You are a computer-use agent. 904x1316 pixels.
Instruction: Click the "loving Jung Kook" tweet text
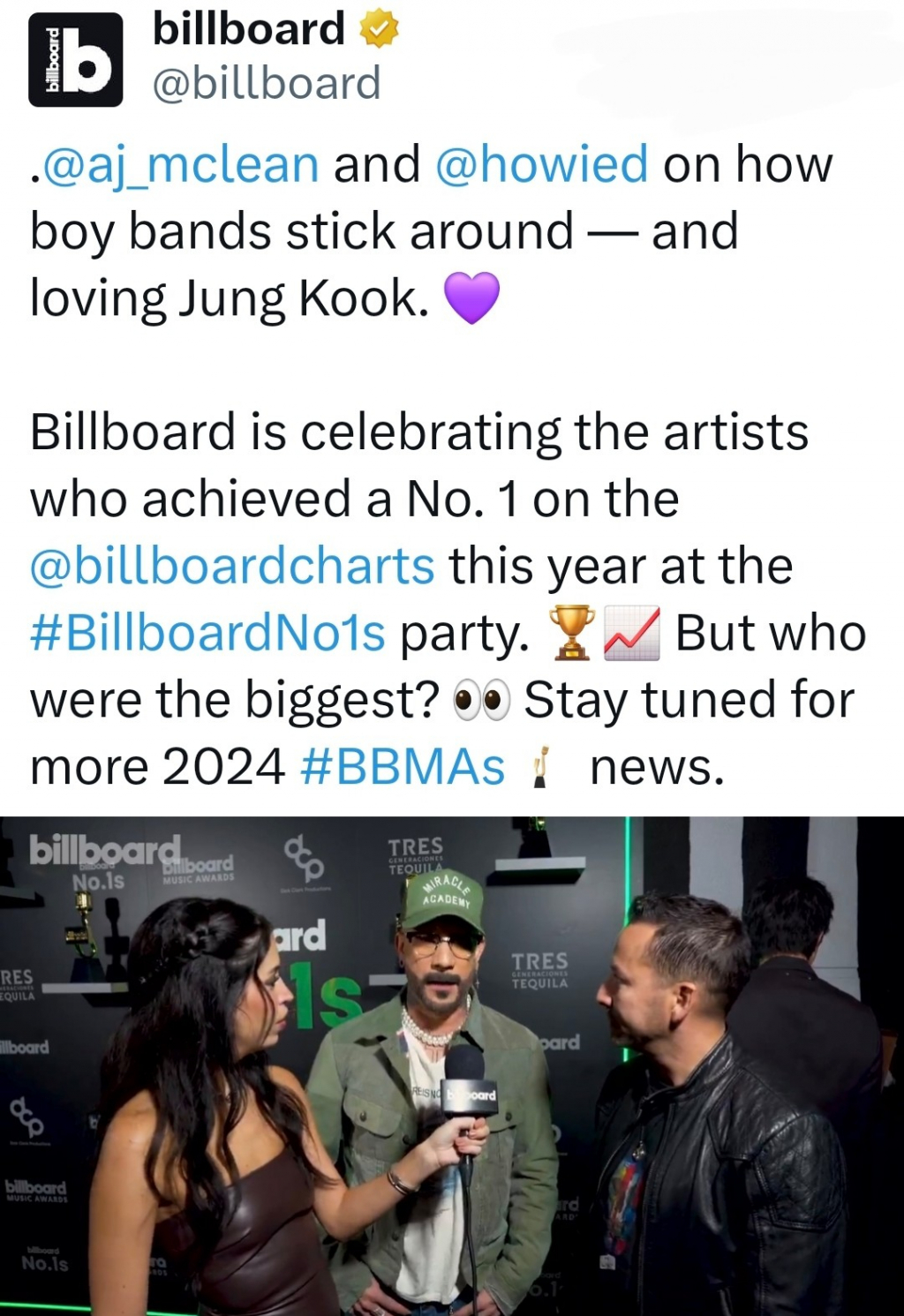(x=230, y=298)
